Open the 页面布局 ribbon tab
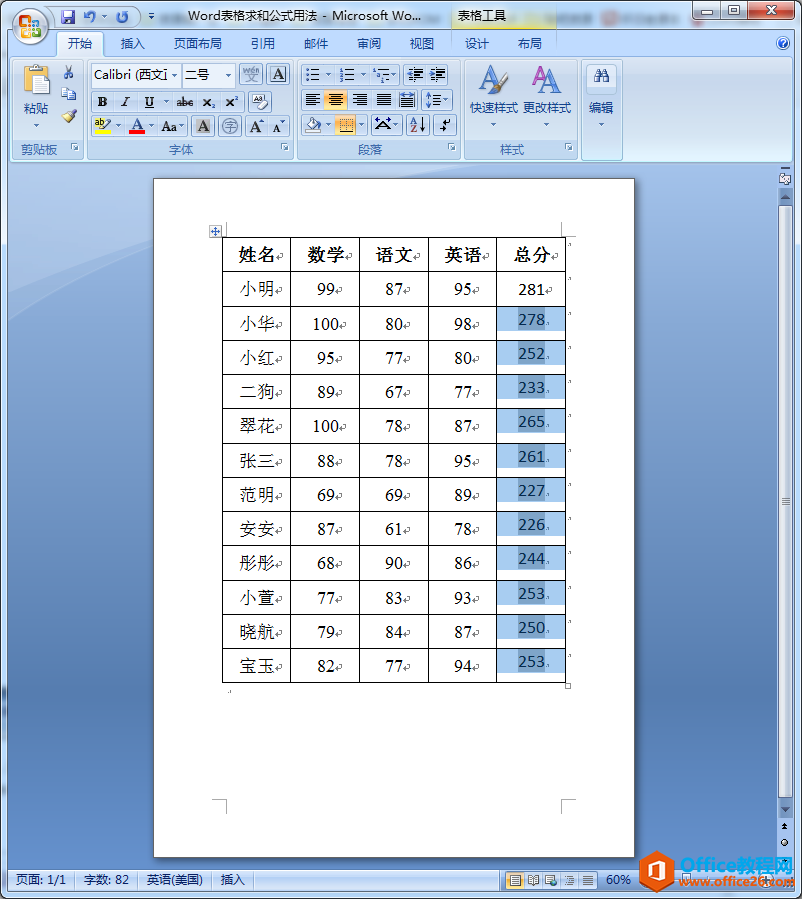Screen dimensions: 802x899 point(197,44)
